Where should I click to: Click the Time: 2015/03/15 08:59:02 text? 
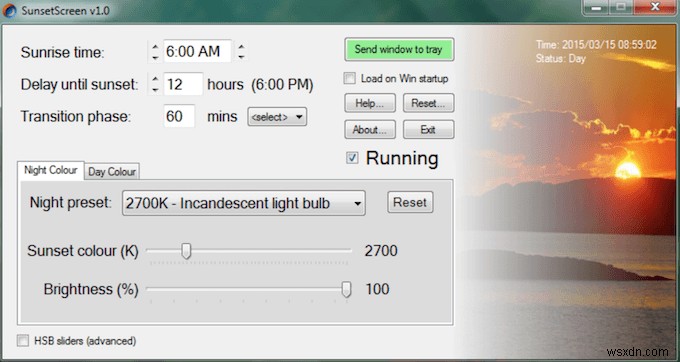[x=596, y=45]
